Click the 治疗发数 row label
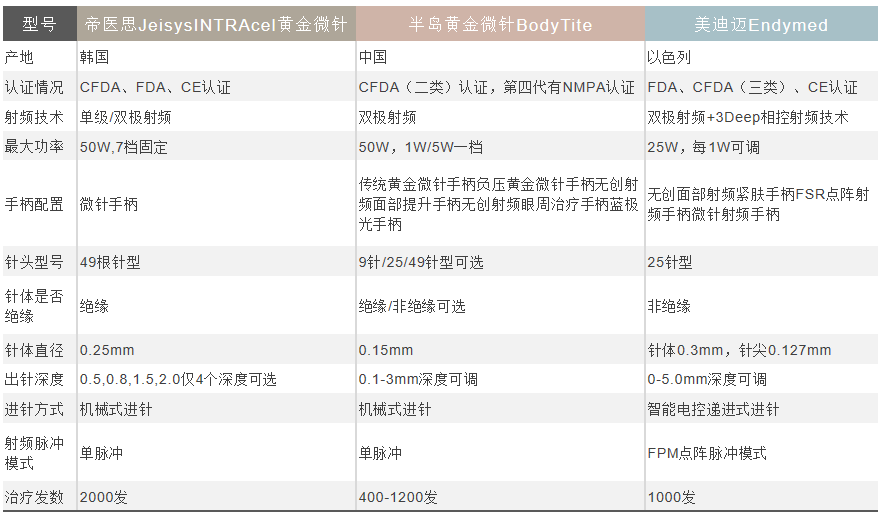This screenshot has height=518, width=883. point(39,497)
